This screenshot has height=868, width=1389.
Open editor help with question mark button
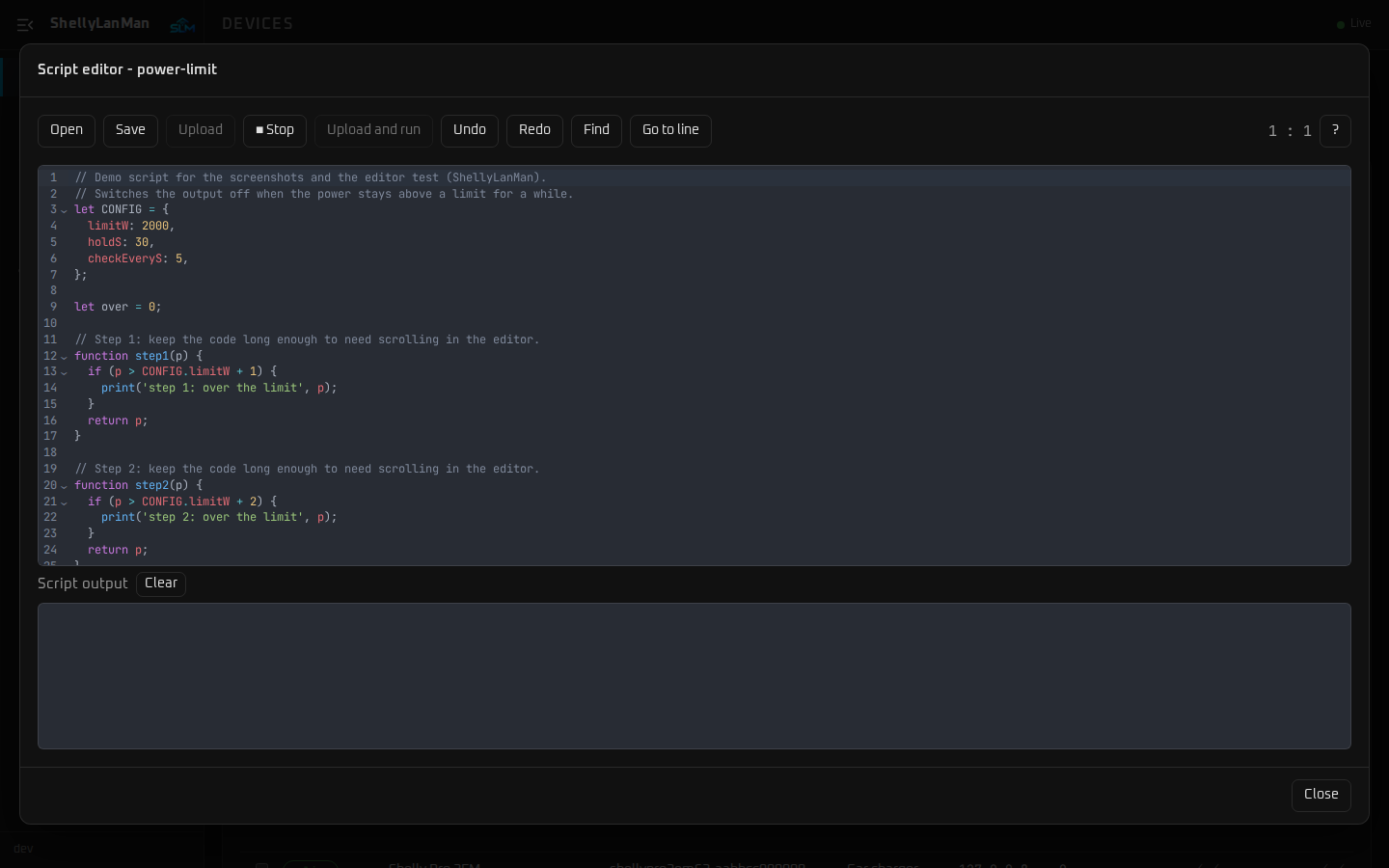coord(1335,131)
